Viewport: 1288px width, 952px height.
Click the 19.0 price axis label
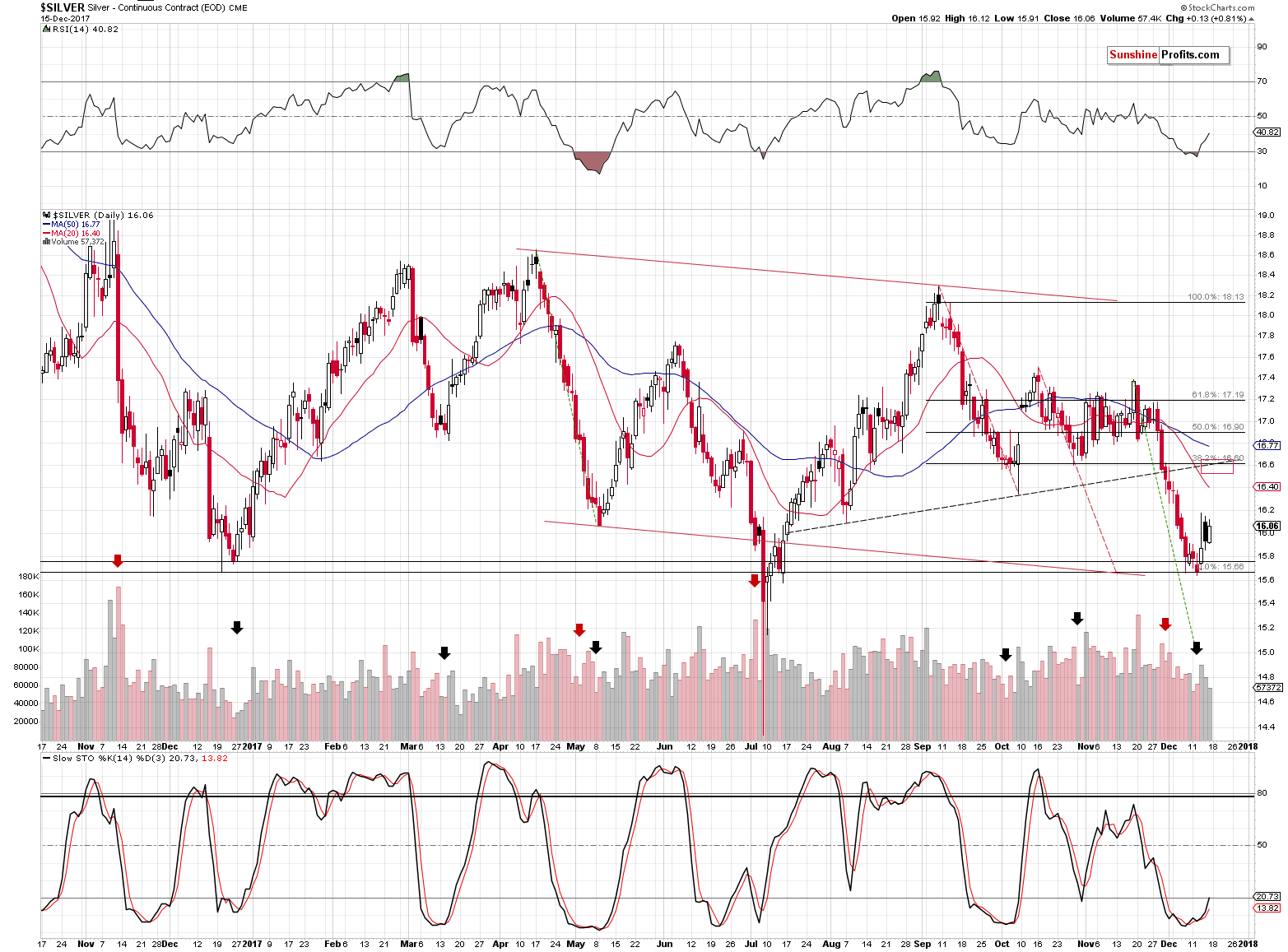(1266, 216)
